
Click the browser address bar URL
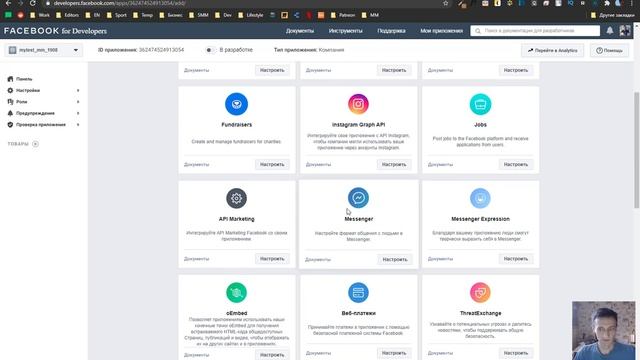[x=120, y=3]
